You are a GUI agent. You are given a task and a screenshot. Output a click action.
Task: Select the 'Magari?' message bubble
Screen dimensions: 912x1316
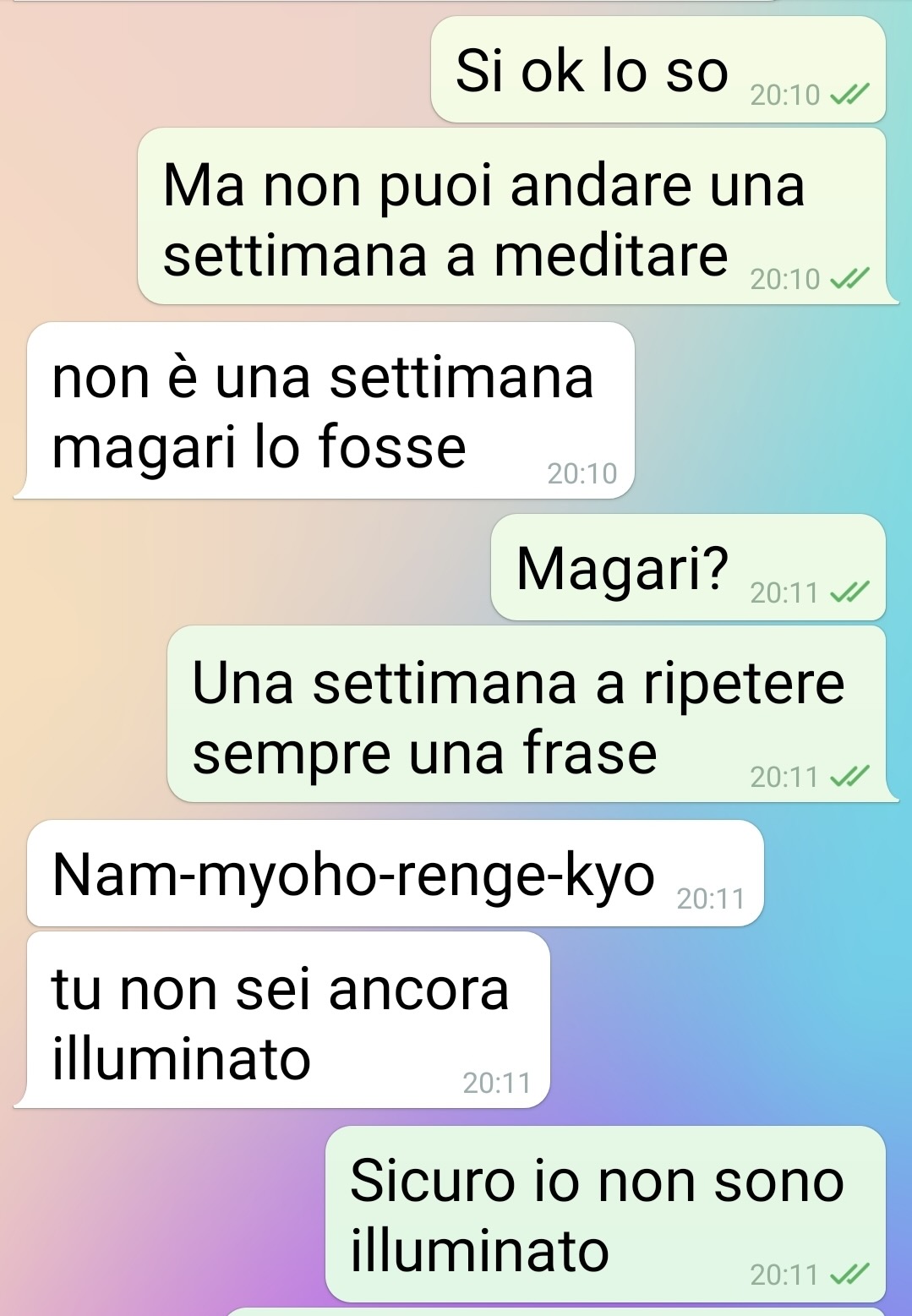tap(688, 568)
